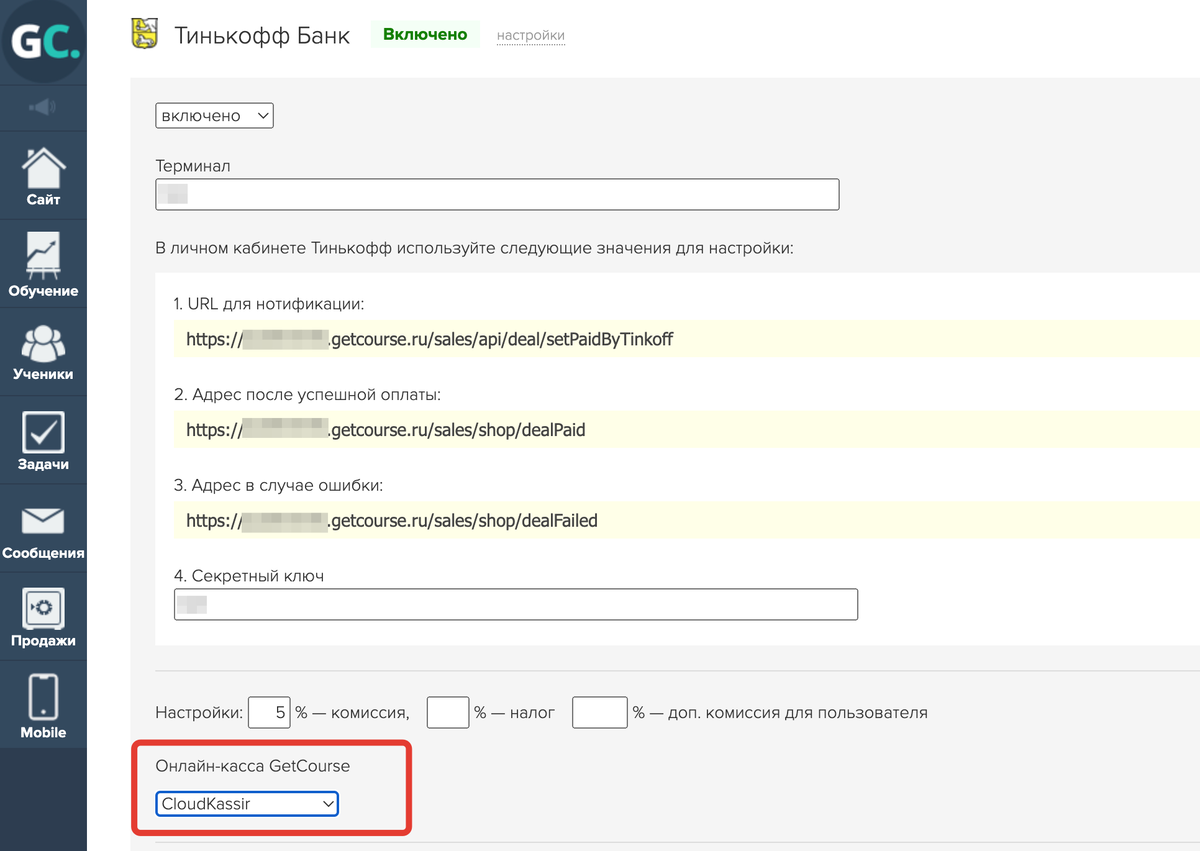Screen dimensions: 1200x851
Task: Open the включено status dropdown
Action: coord(214,116)
